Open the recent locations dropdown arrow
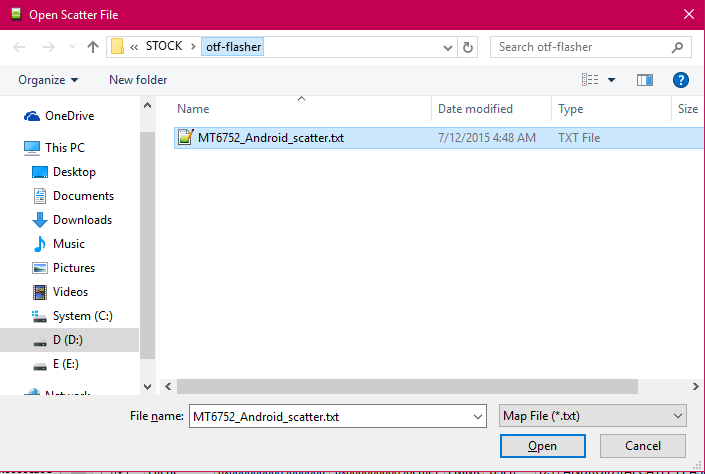The image size is (705, 474). (72, 47)
